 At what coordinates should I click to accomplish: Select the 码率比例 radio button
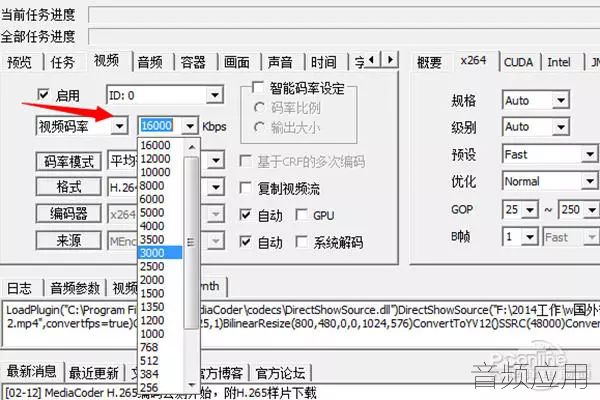tap(259, 108)
